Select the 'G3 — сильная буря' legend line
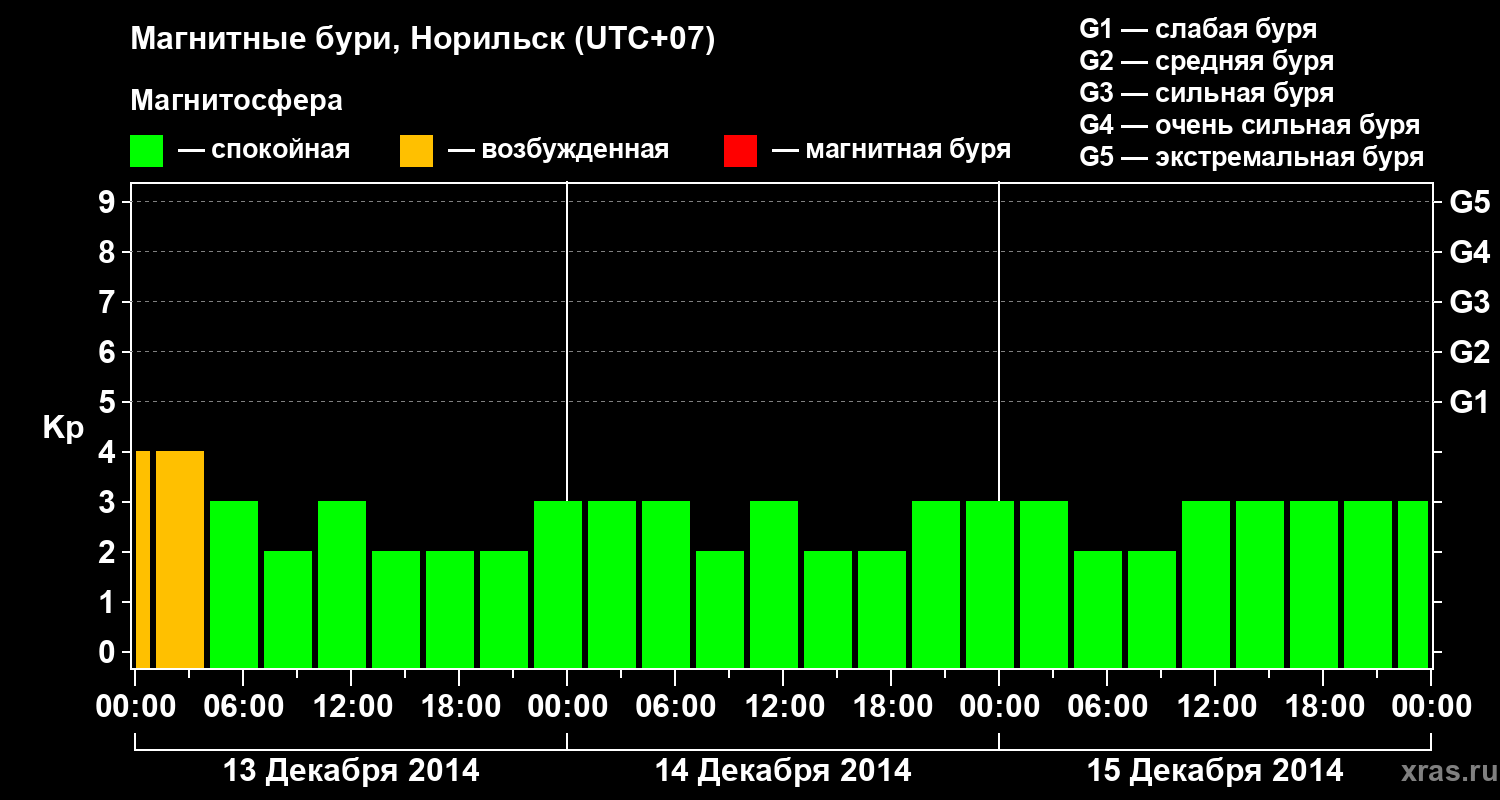 1207,93
